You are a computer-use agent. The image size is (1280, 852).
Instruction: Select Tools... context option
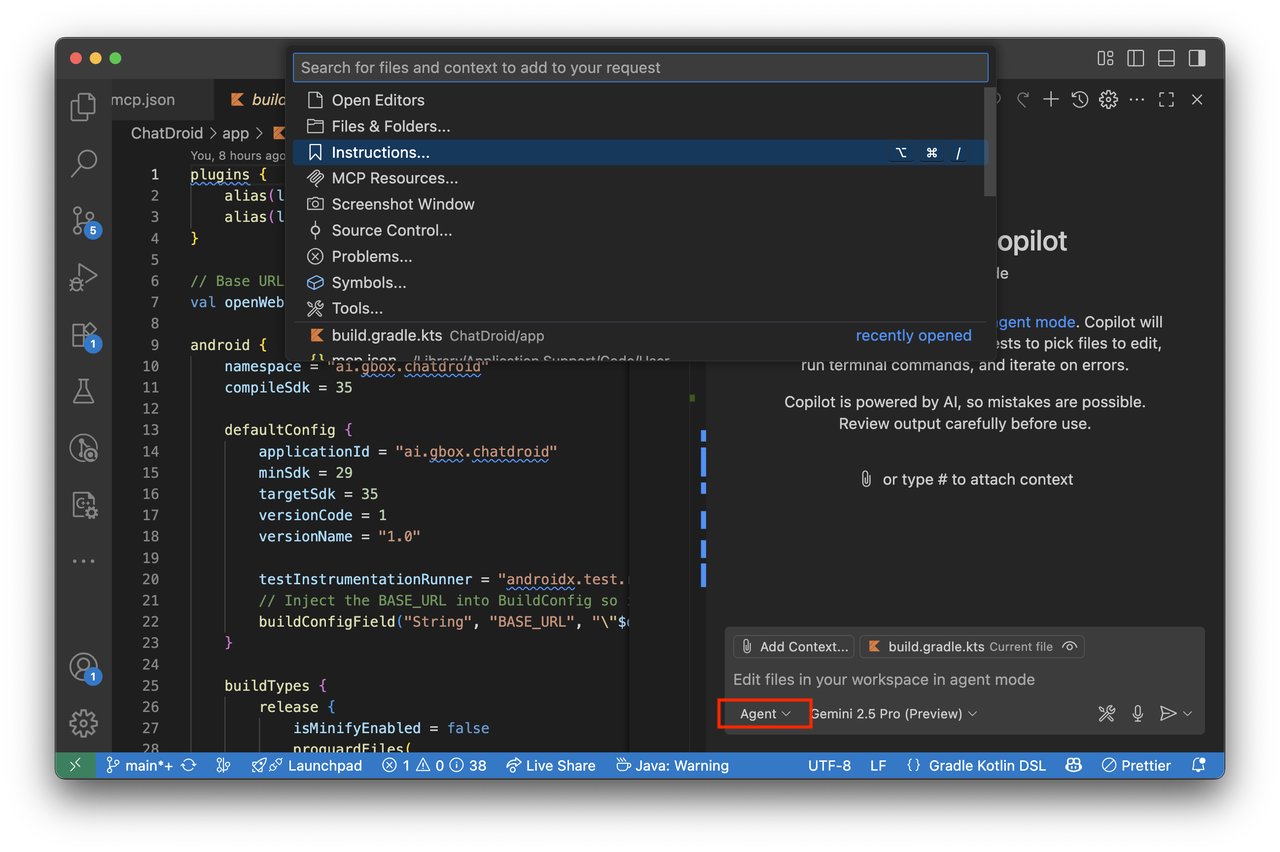pos(639,308)
